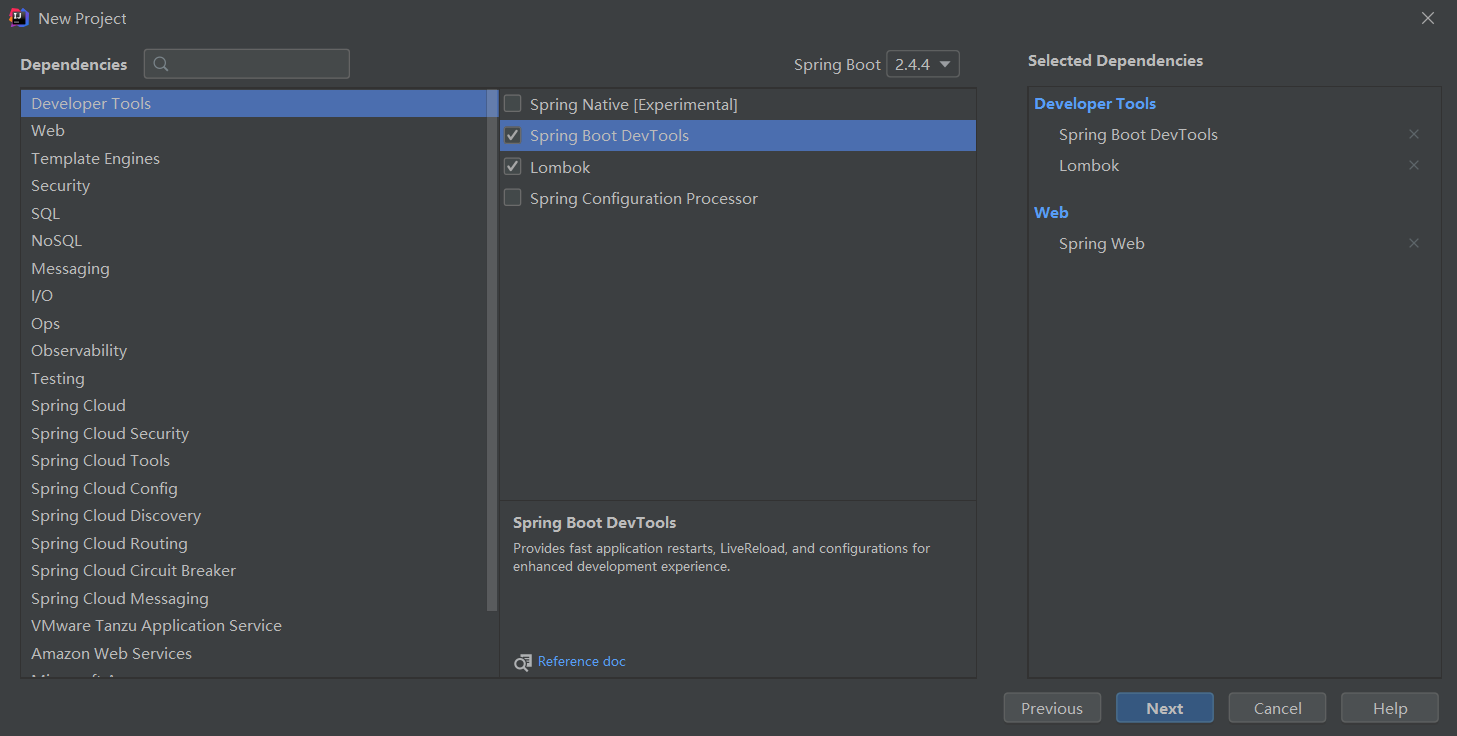
Task: Enable Spring Native [Experimental] checkbox
Action: tap(513, 103)
